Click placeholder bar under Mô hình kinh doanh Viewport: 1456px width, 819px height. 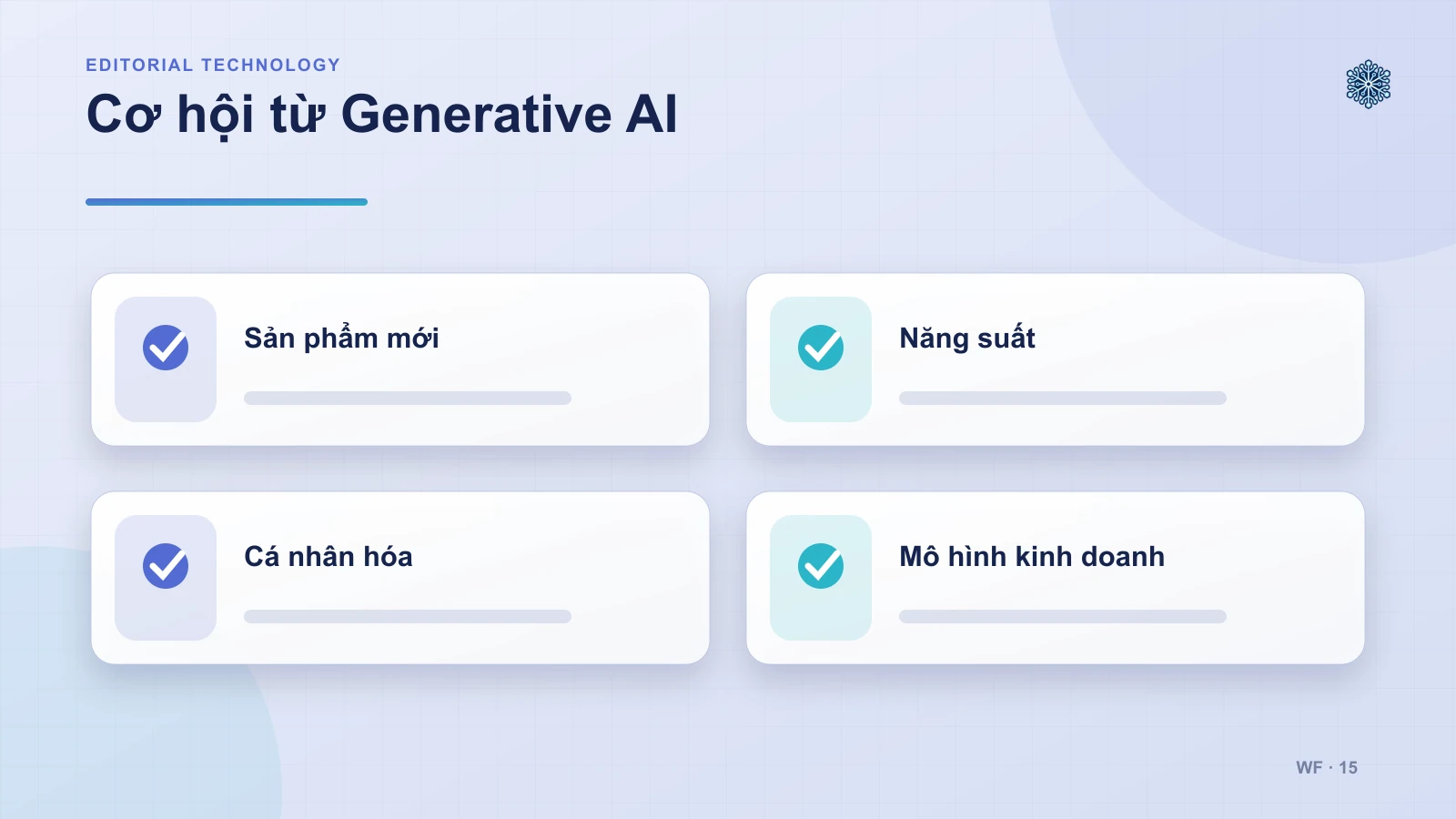[1063, 616]
